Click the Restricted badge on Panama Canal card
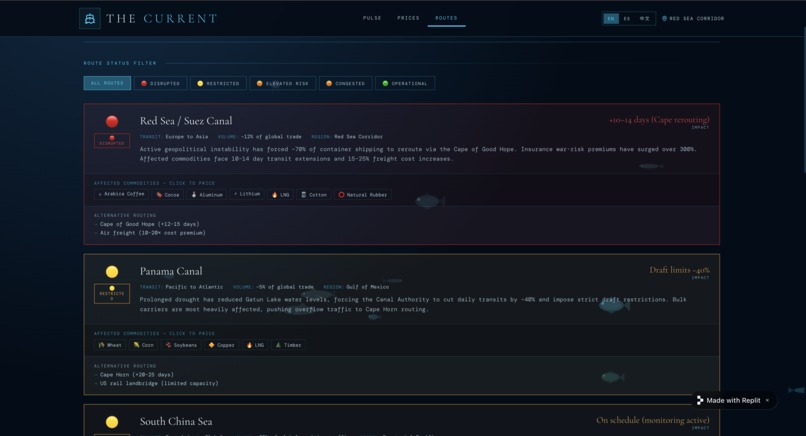Image resolution: width=806 pixels, height=436 pixels. [112, 294]
